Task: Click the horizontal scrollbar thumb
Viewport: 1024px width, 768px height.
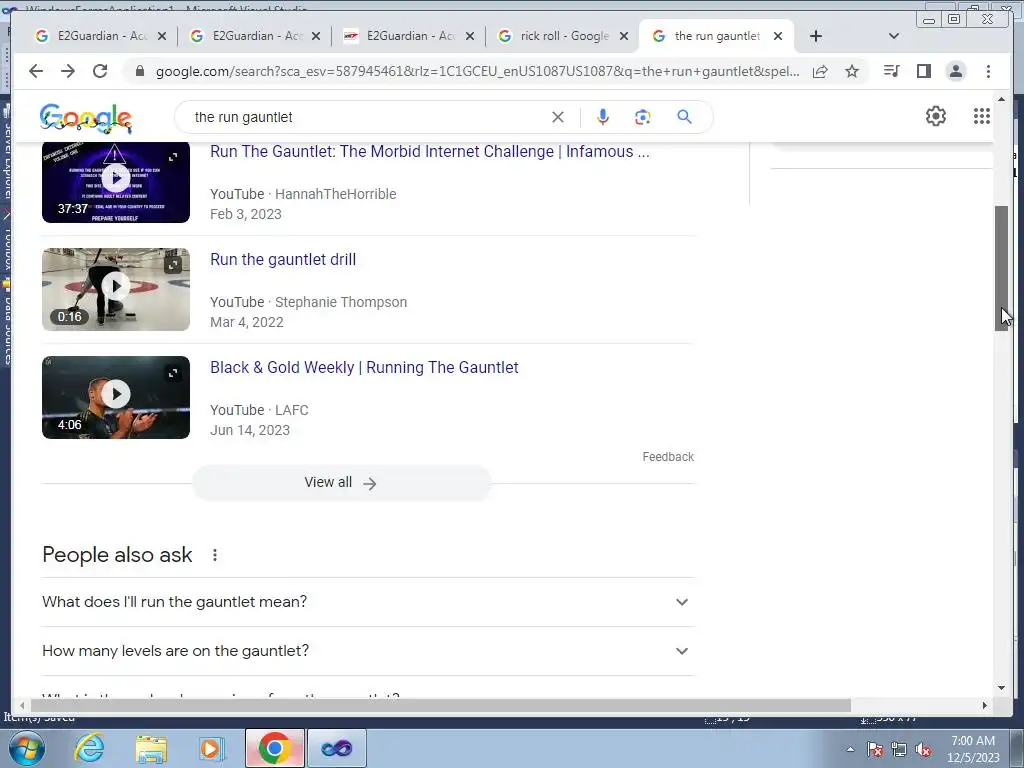Action: coord(441,705)
